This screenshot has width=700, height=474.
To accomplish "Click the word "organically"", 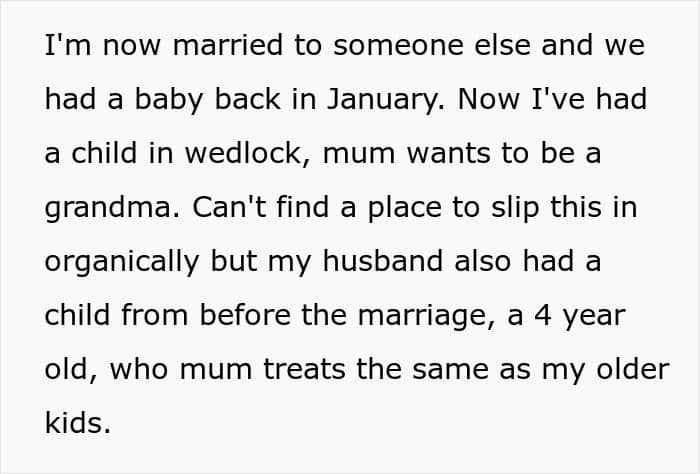I will pos(121,262).
